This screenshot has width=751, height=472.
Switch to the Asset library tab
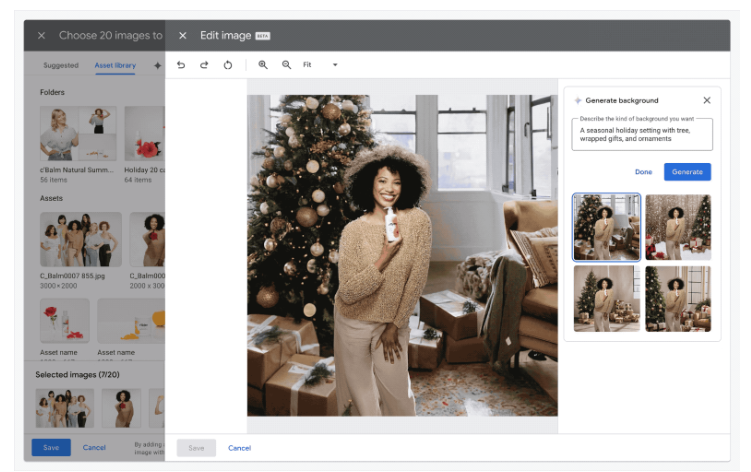(x=115, y=65)
